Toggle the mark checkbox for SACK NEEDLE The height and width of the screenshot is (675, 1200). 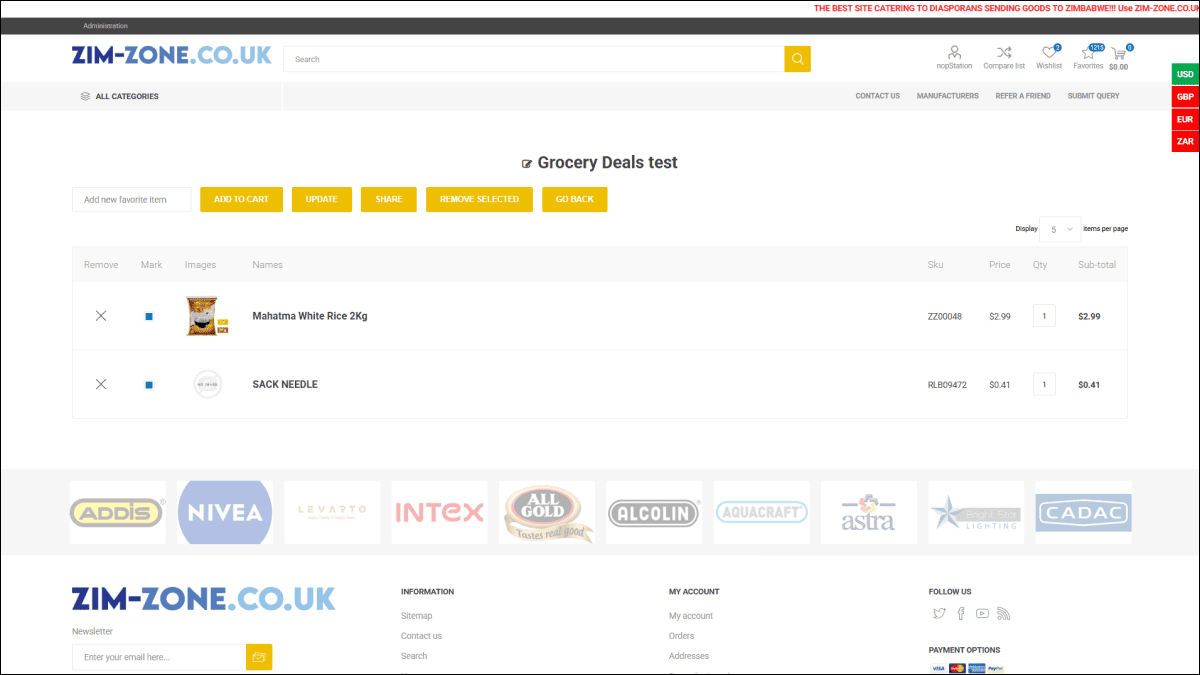[x=149, y=384]
